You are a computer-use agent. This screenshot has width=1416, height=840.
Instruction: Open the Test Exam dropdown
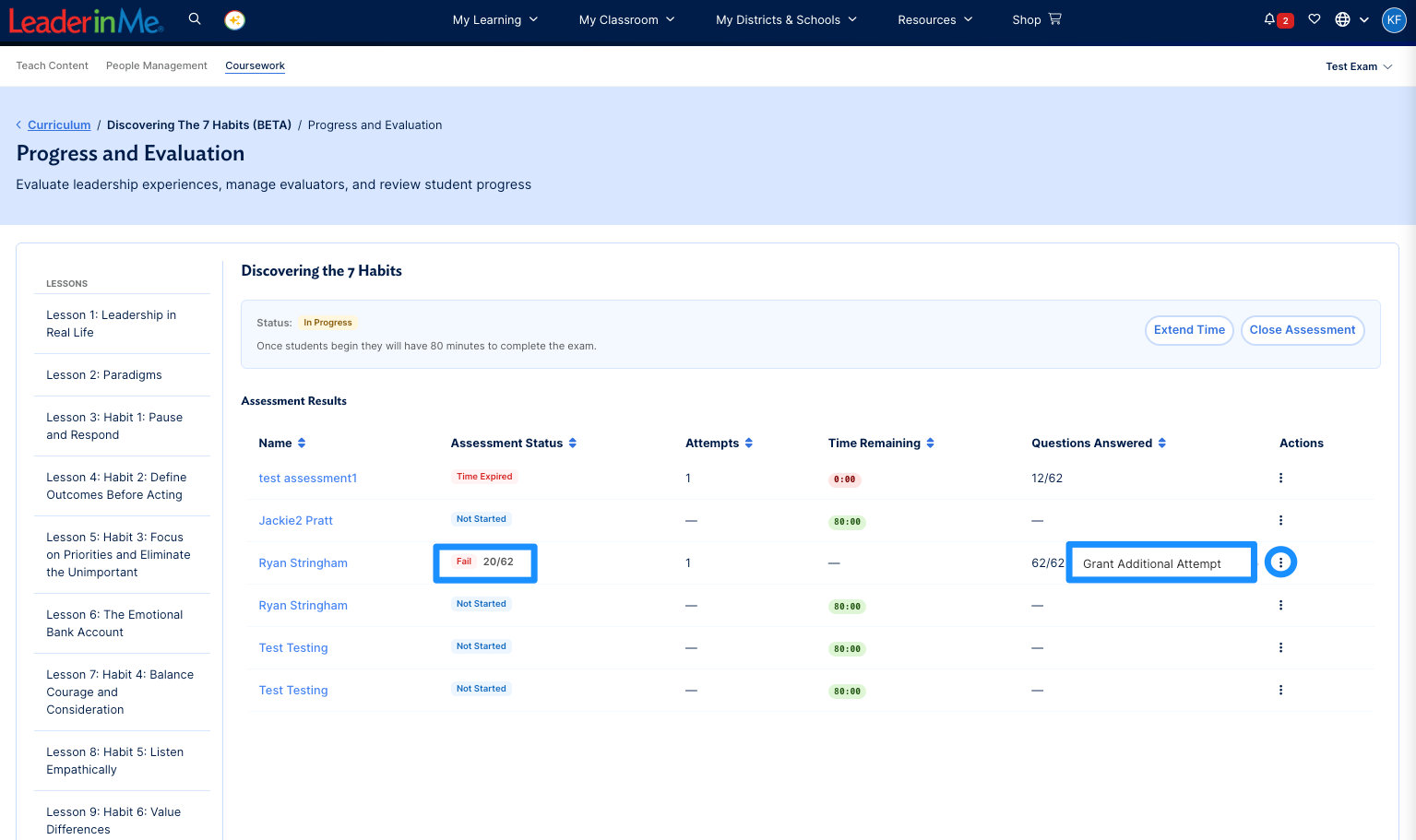pos(1359,66)
